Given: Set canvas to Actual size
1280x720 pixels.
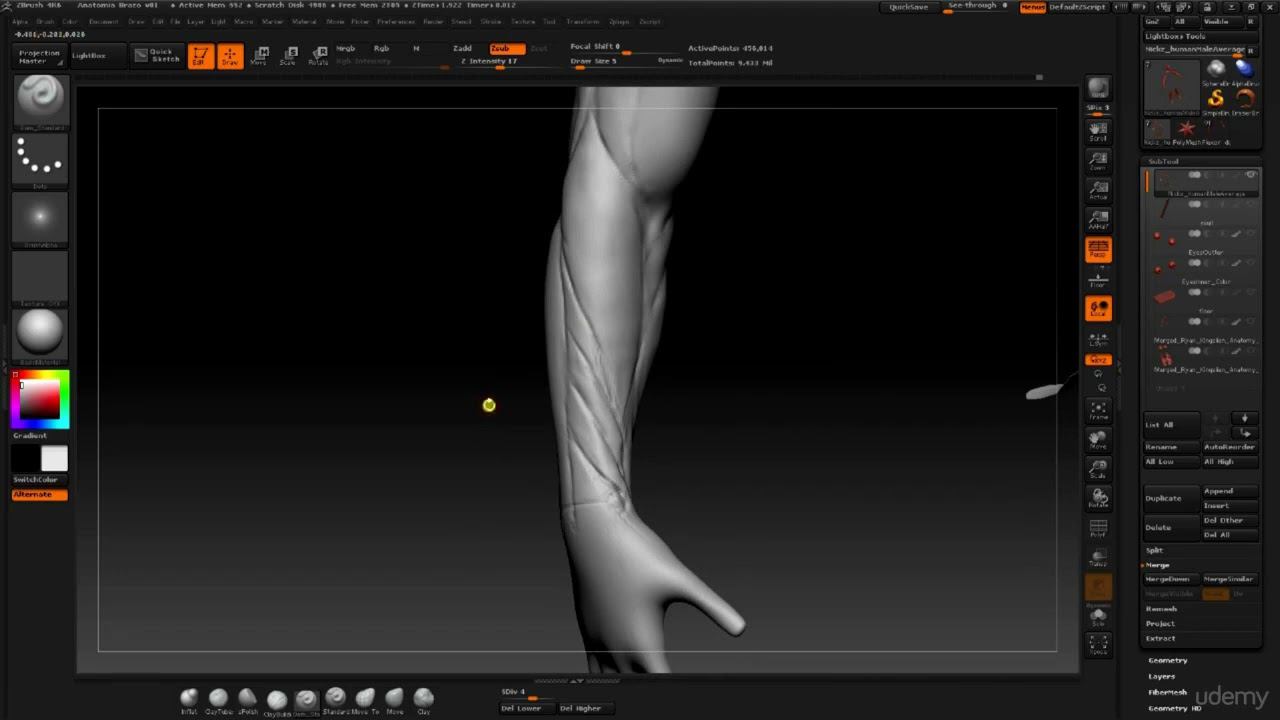Looking at the screenshot, I should coord(1098,190).
